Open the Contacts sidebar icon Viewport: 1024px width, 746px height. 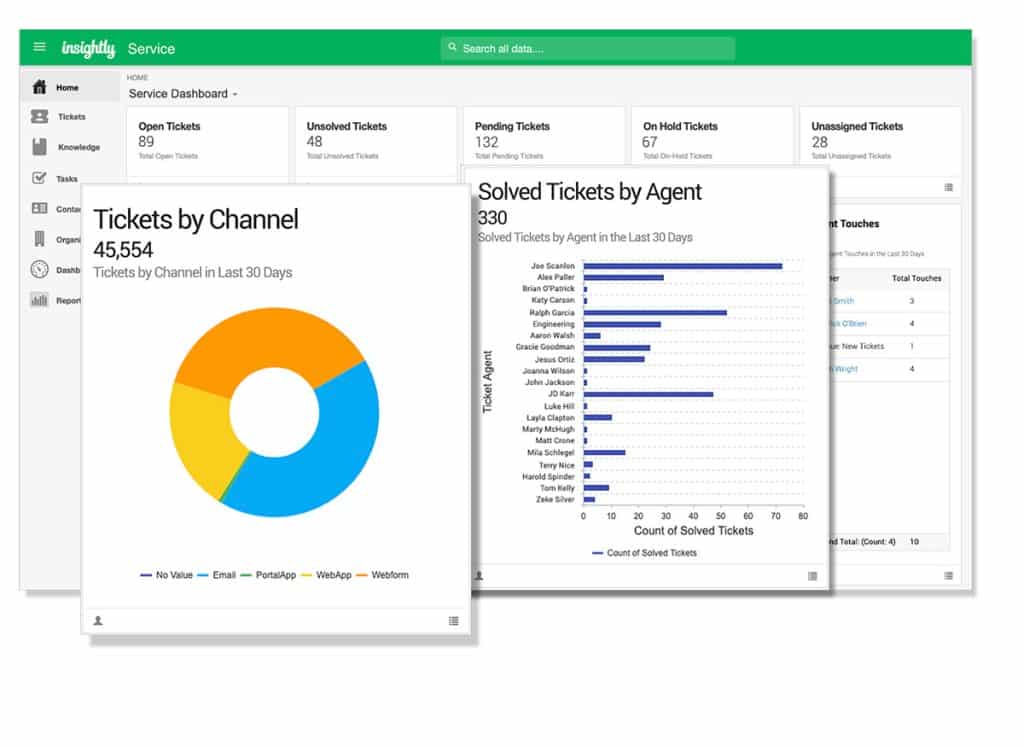(x=40, y=208)
